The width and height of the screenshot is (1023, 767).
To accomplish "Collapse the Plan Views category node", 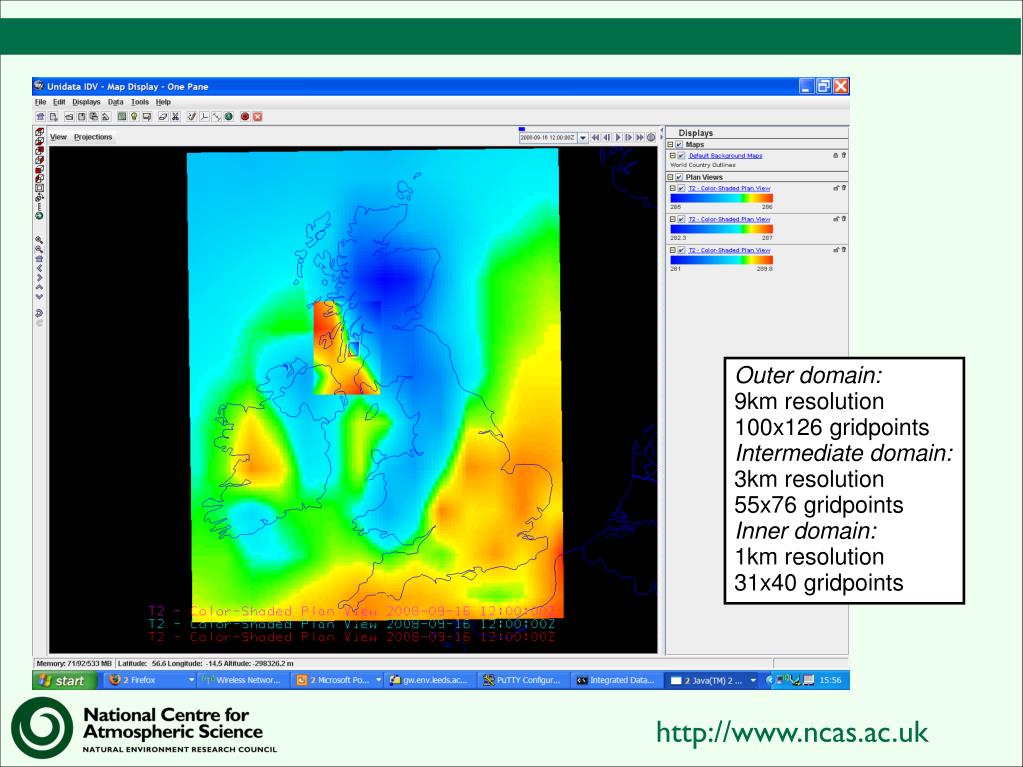I will (x=671, y=177).
